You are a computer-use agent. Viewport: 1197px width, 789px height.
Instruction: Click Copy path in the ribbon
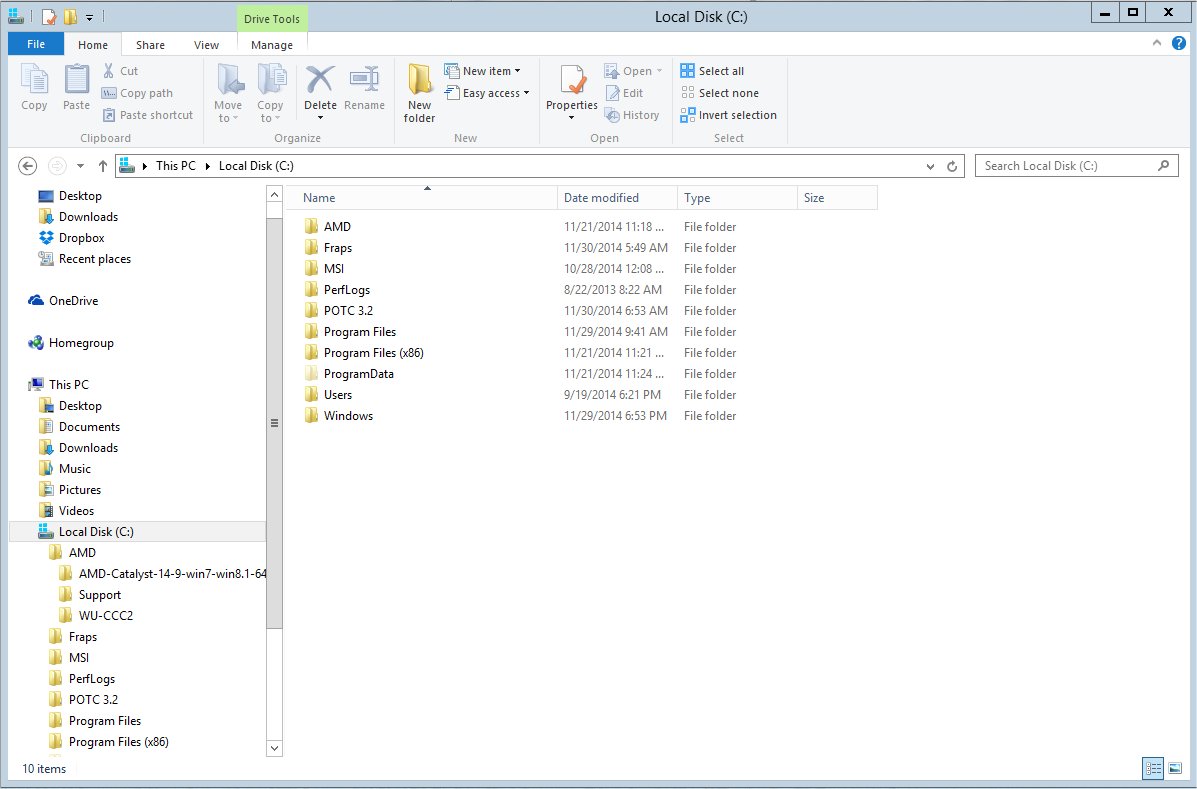click(138, 93)
